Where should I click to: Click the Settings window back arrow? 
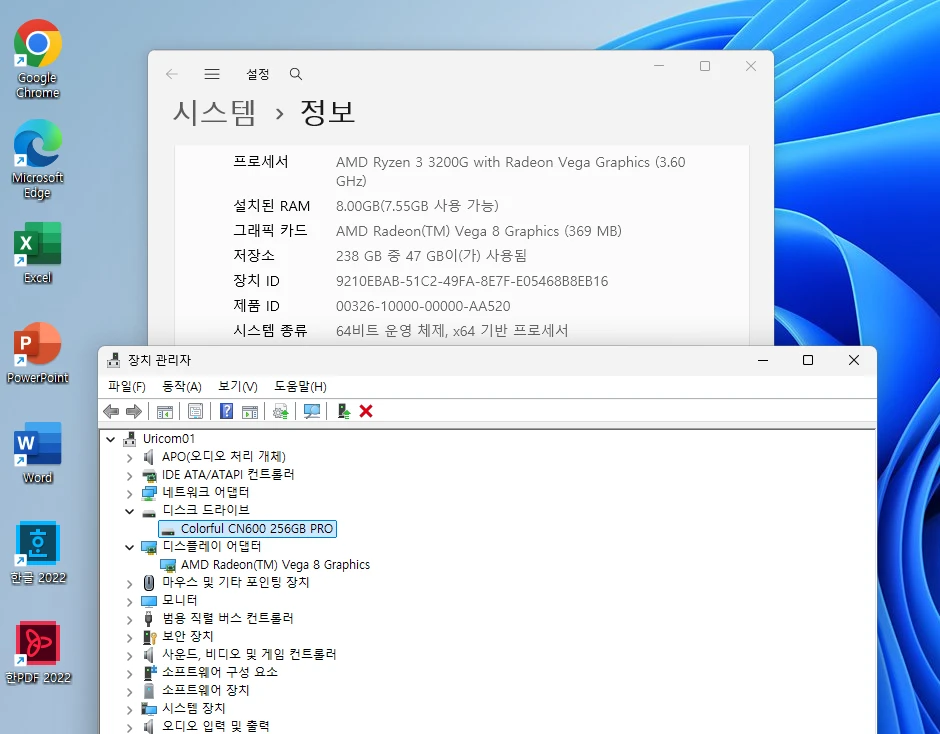pyautogui.click(x=172, y=74)
